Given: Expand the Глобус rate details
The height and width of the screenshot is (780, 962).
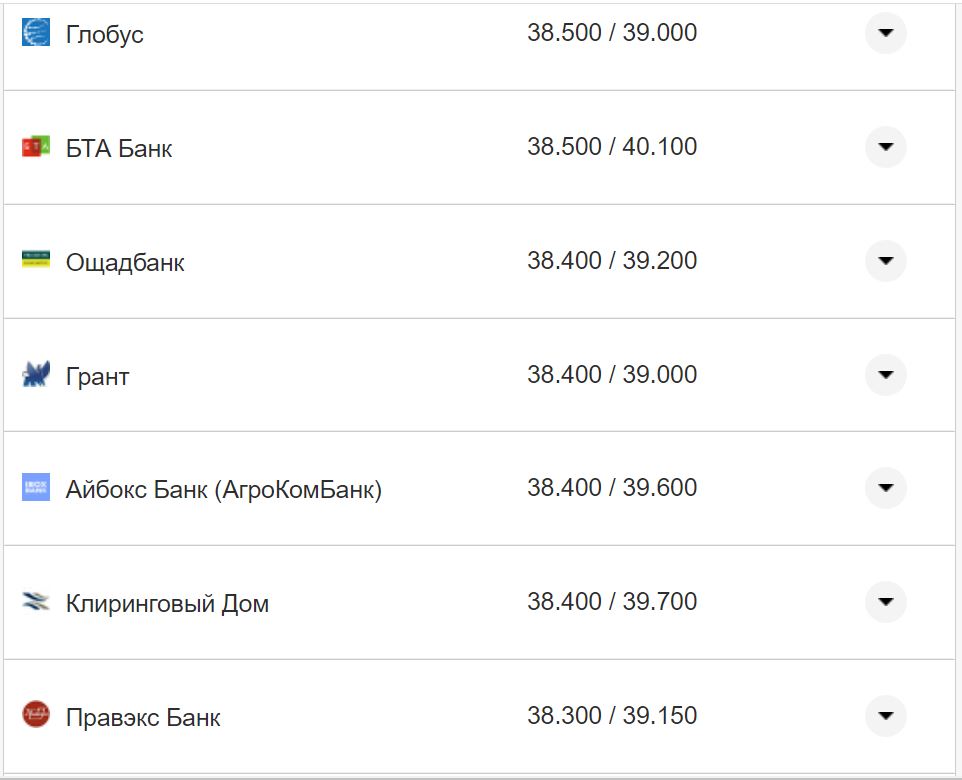Looking at the screenshot, I should (885, 33).
